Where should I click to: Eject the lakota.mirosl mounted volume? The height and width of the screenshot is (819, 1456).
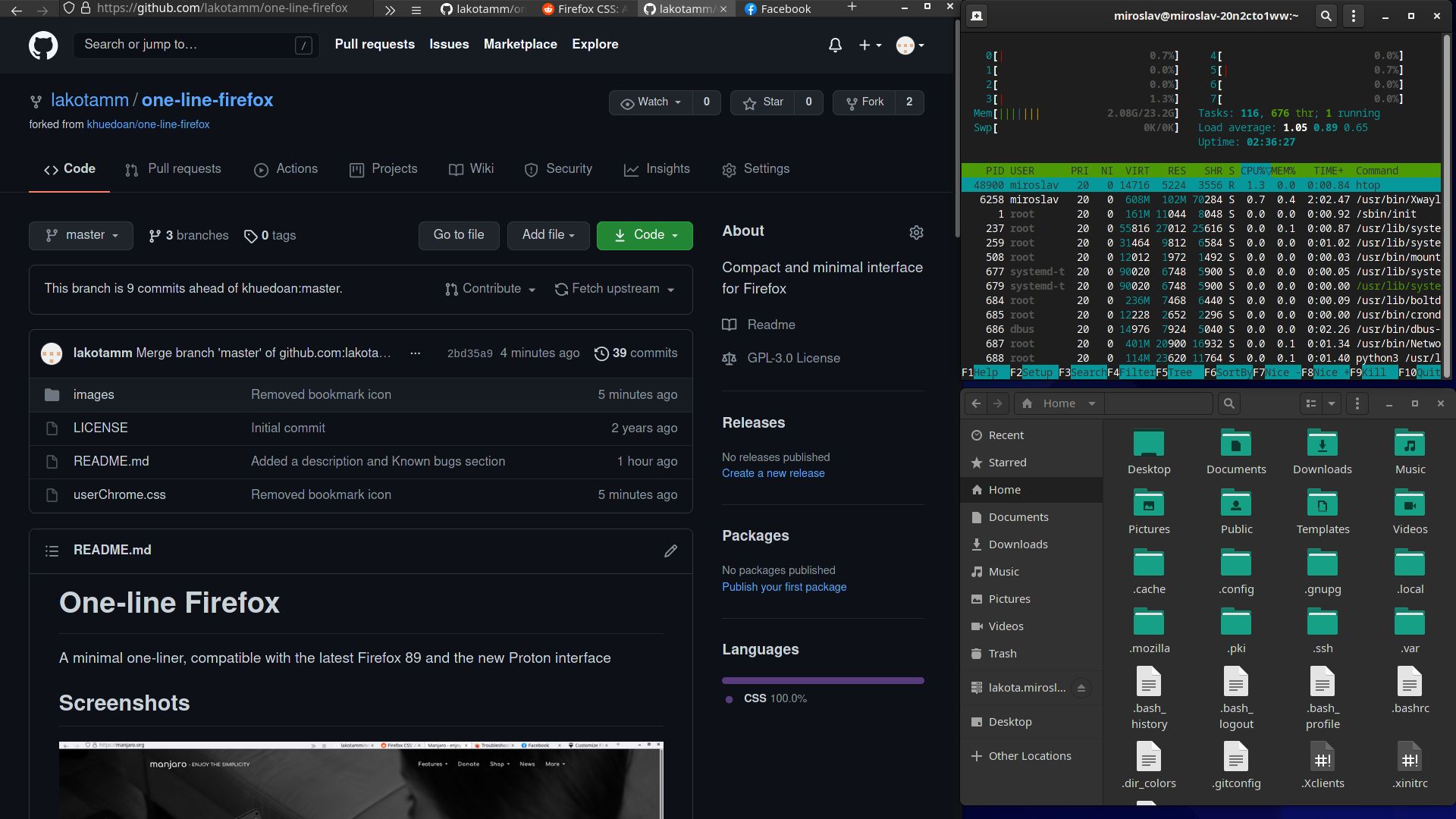pos(1083,687)
